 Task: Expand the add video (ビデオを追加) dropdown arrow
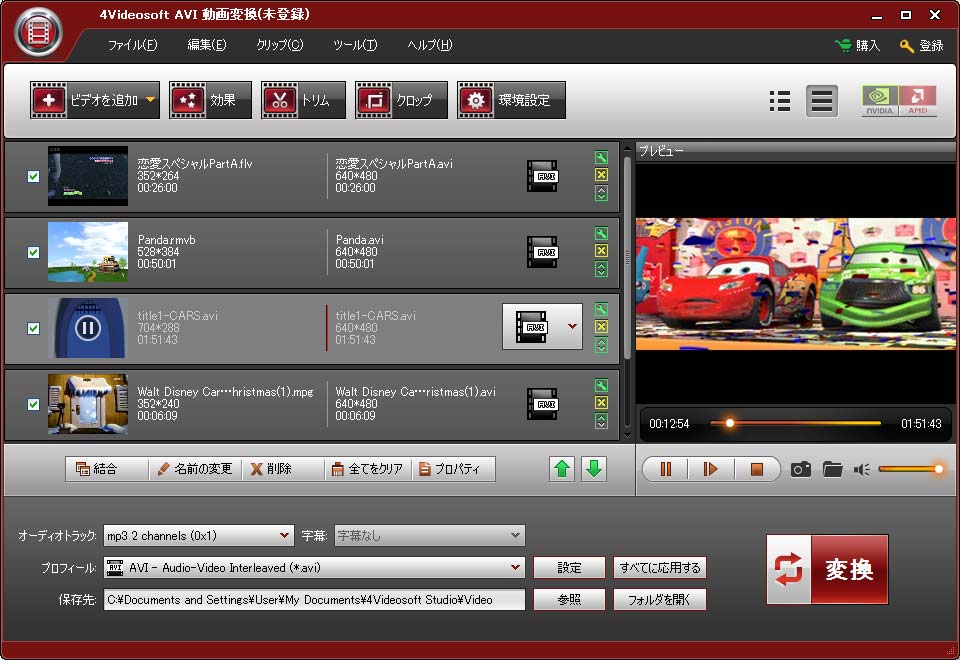click(150, 100)
